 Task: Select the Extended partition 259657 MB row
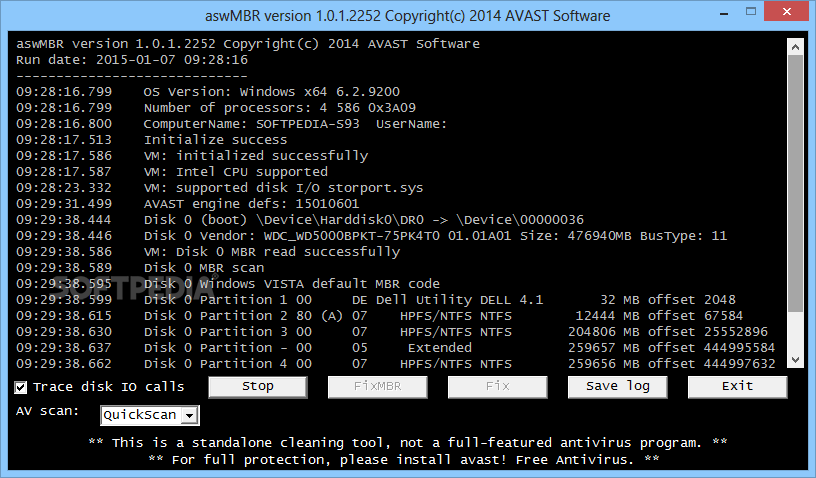pyautogui.click(x=396, y=348)
